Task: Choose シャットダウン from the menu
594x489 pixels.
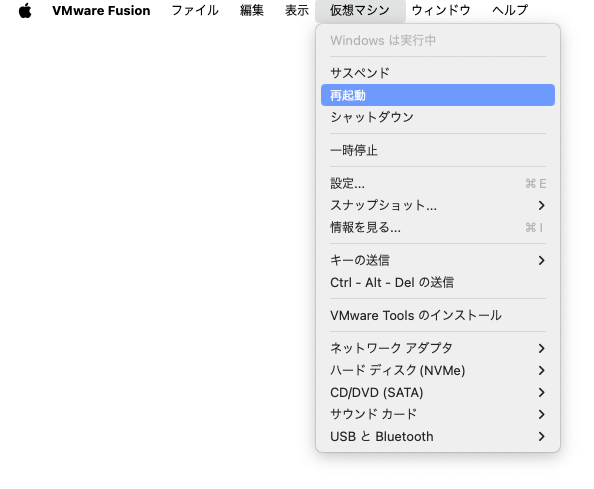Action: pos(438,117)
